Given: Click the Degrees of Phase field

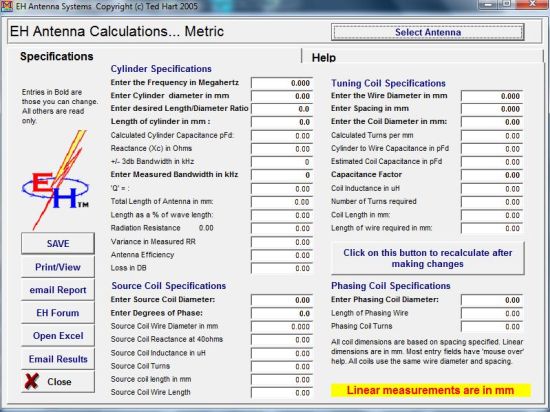Looking at the screenshot, I should (x=282, y=313).
